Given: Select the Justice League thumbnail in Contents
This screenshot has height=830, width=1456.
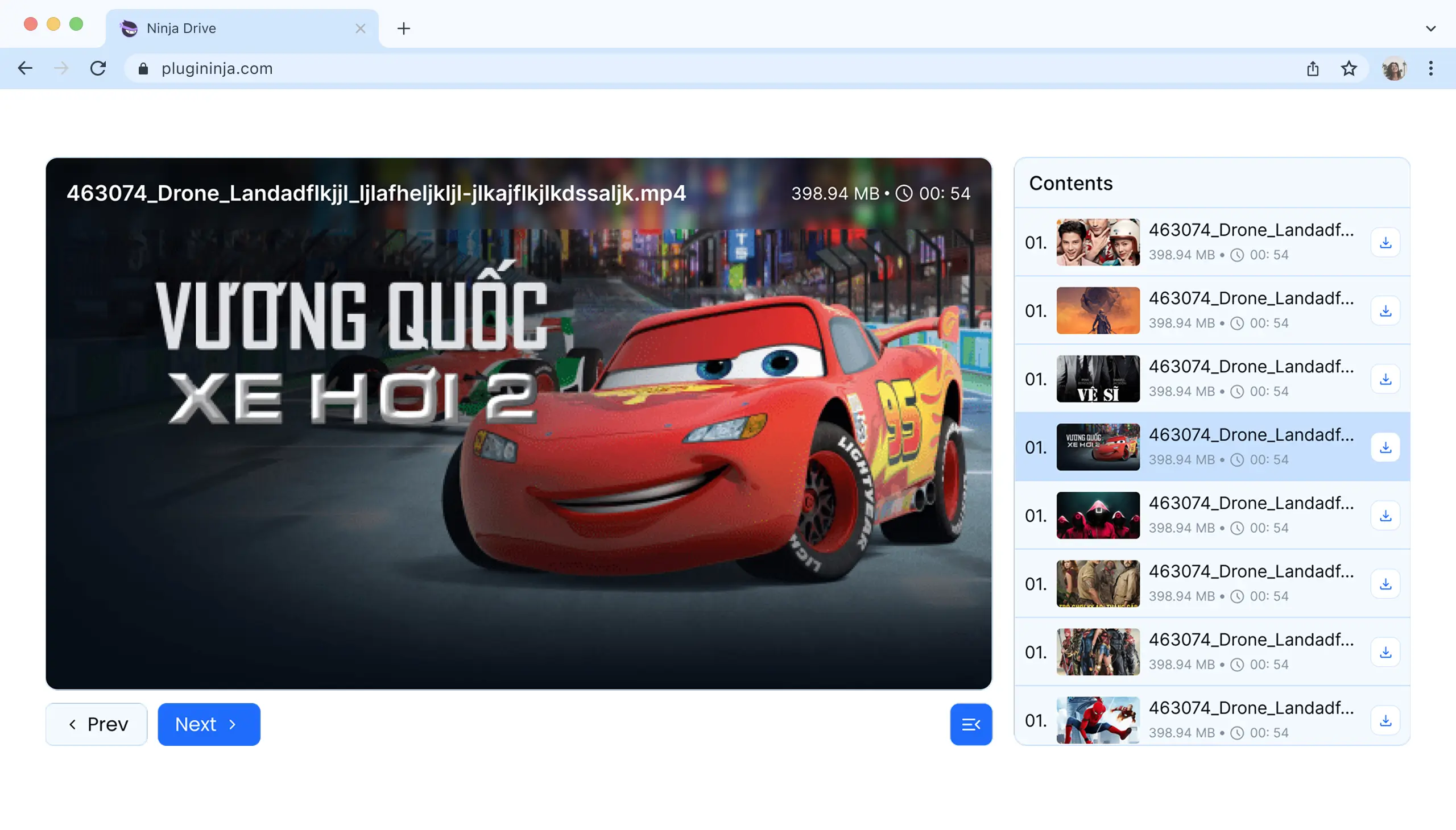Looking at the screenshot, I should [x=1098, y=652].
